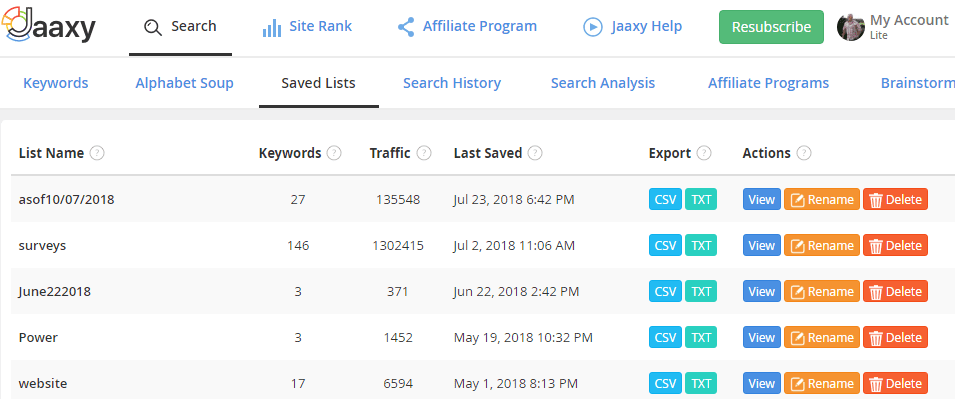
Task: View the Power list
Action: (761, 337)
